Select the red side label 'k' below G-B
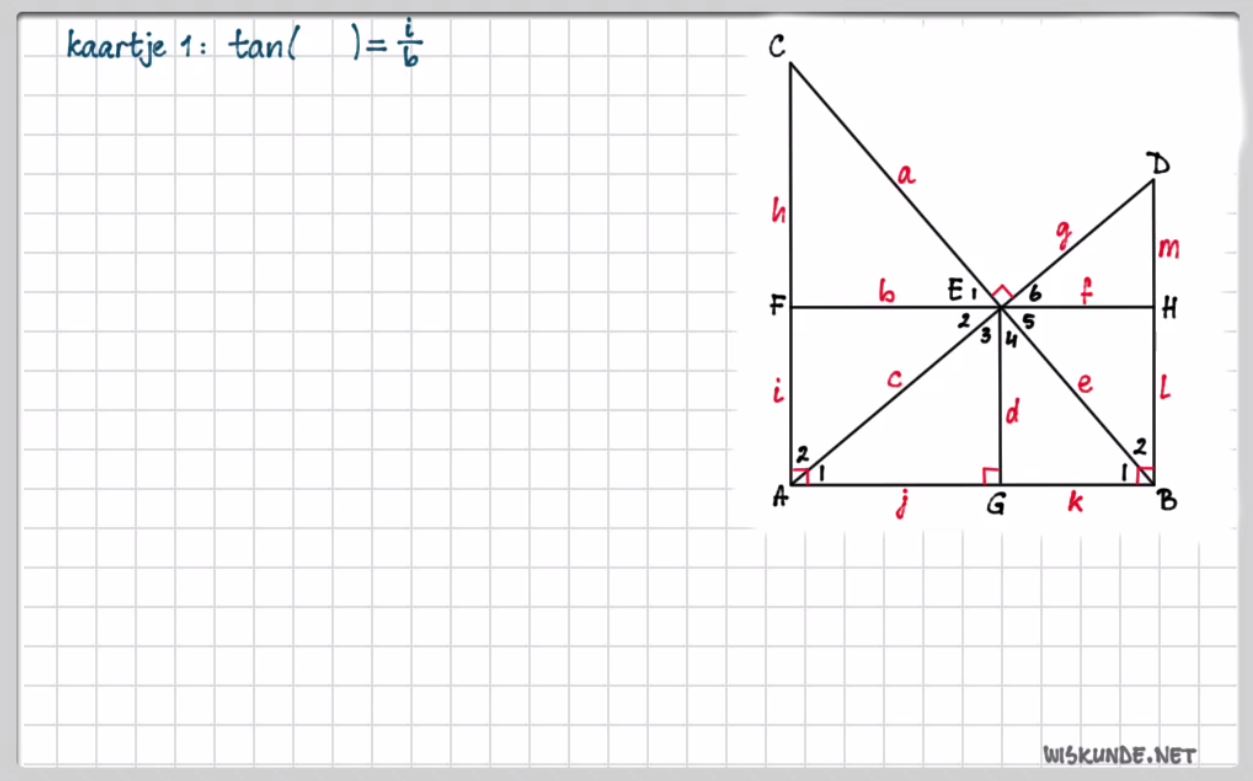Viewport: 1253px width, 781px height. 1075,503
